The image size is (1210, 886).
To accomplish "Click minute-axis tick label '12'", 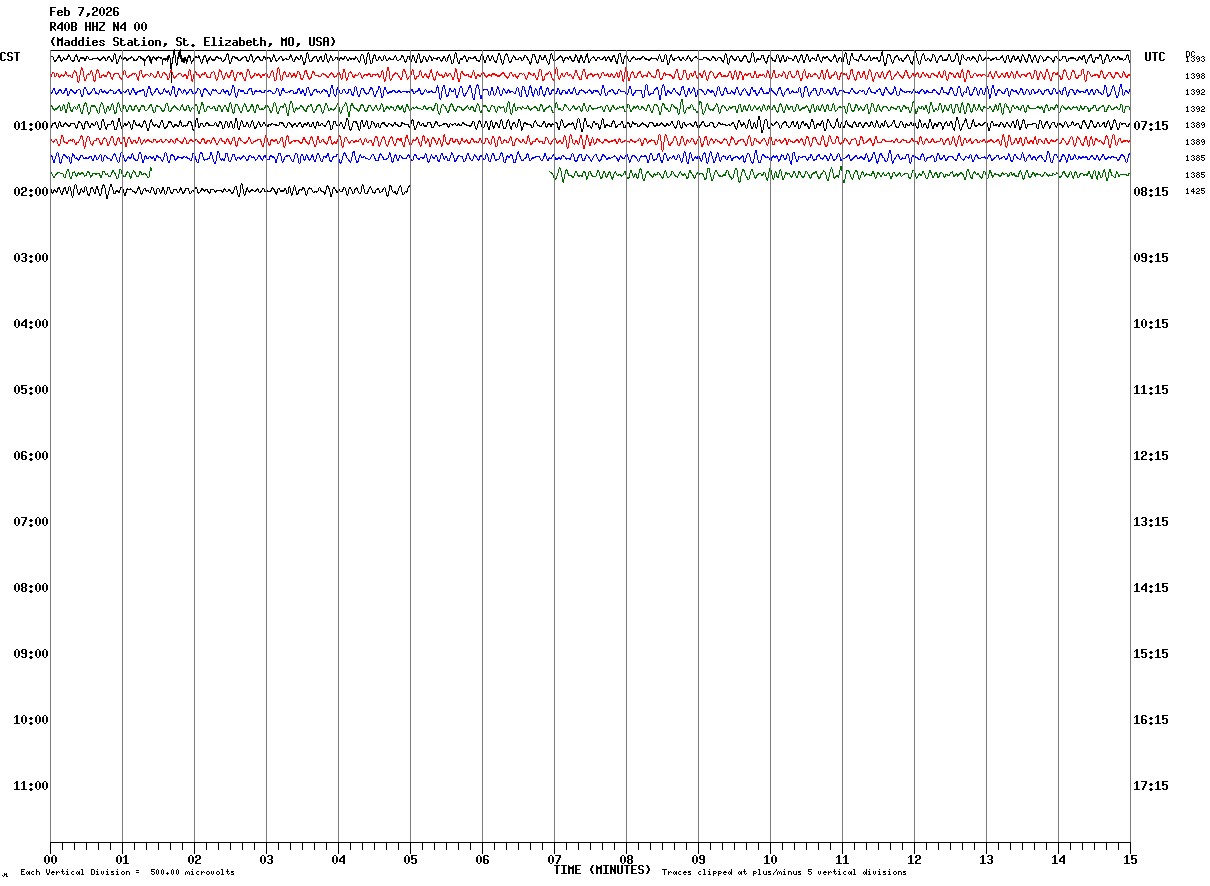I will coord(914,860).
